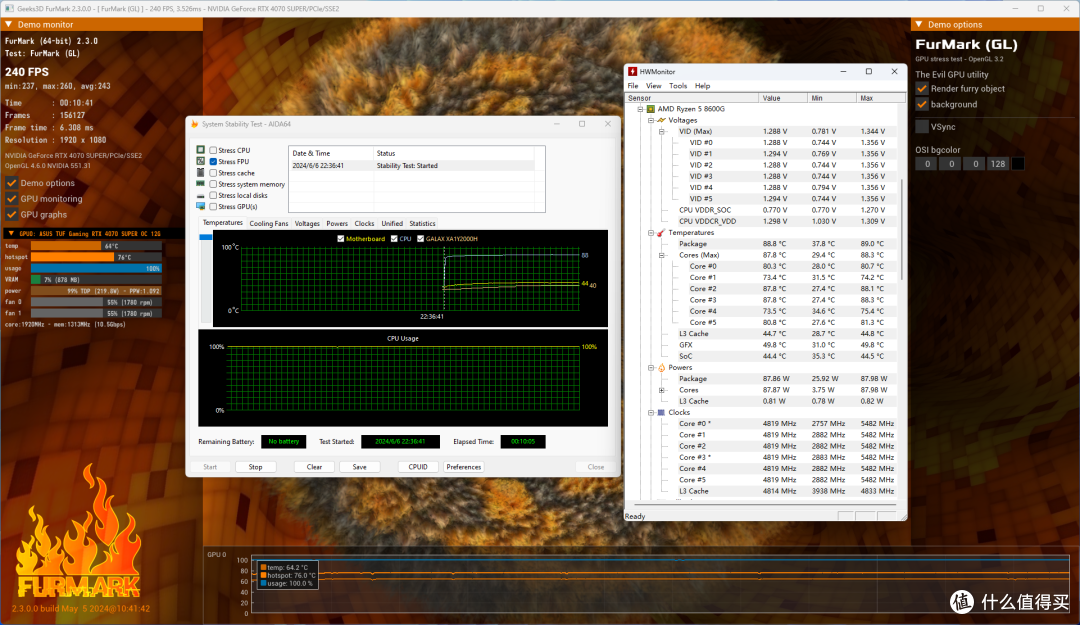Click the CPU chip icon beside Stress CPU
This screenshot has width=1080, height=625.
click(200, 150)
